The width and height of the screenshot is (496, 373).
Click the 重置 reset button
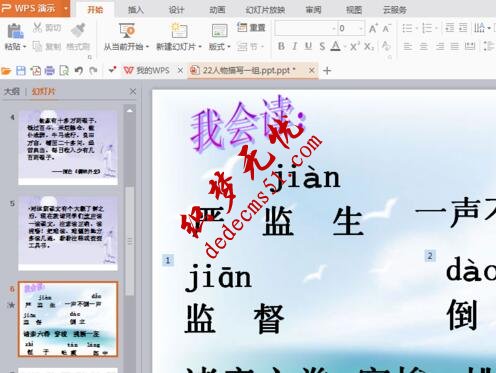251,27
